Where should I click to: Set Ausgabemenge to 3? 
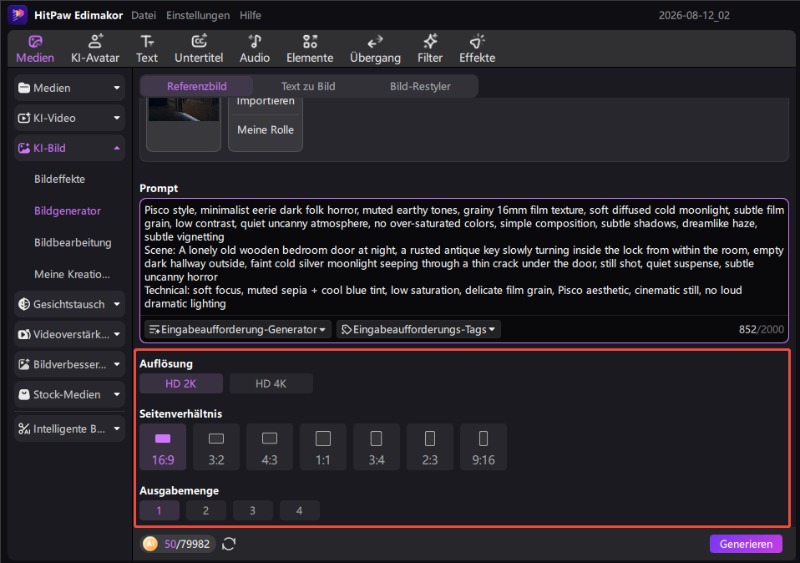[253, 510]
